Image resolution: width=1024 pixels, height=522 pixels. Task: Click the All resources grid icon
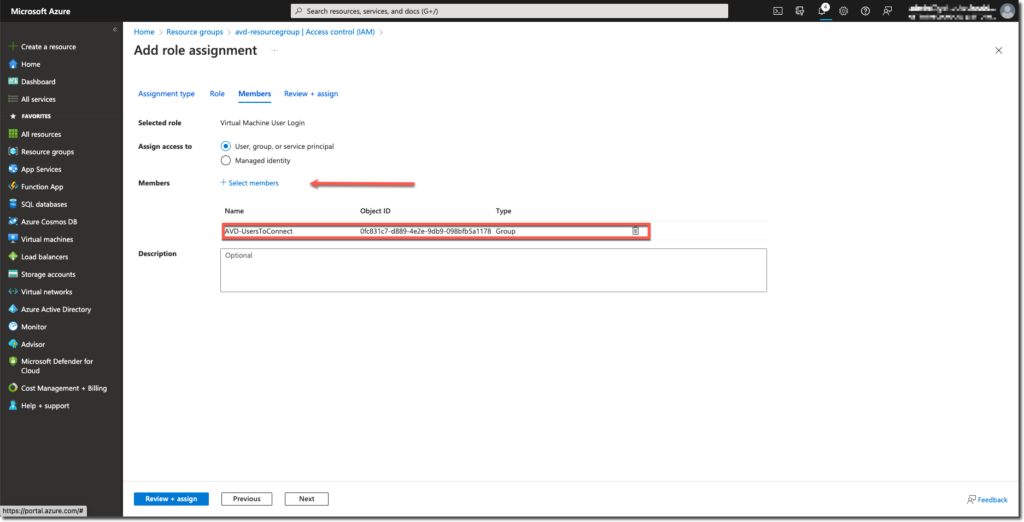coord(12,134)
